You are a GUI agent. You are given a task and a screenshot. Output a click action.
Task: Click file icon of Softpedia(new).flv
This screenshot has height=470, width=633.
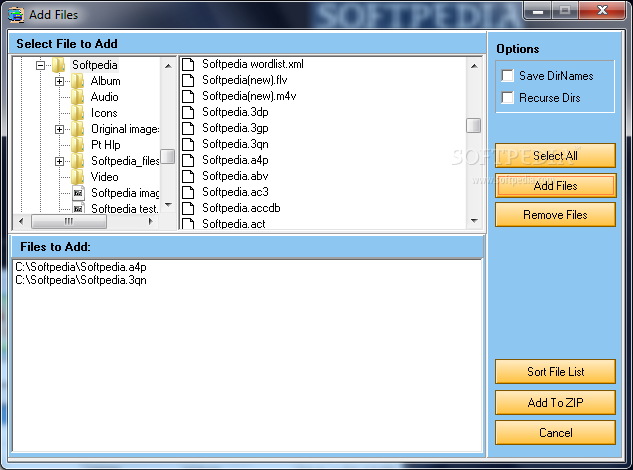[x=188, y=80]
